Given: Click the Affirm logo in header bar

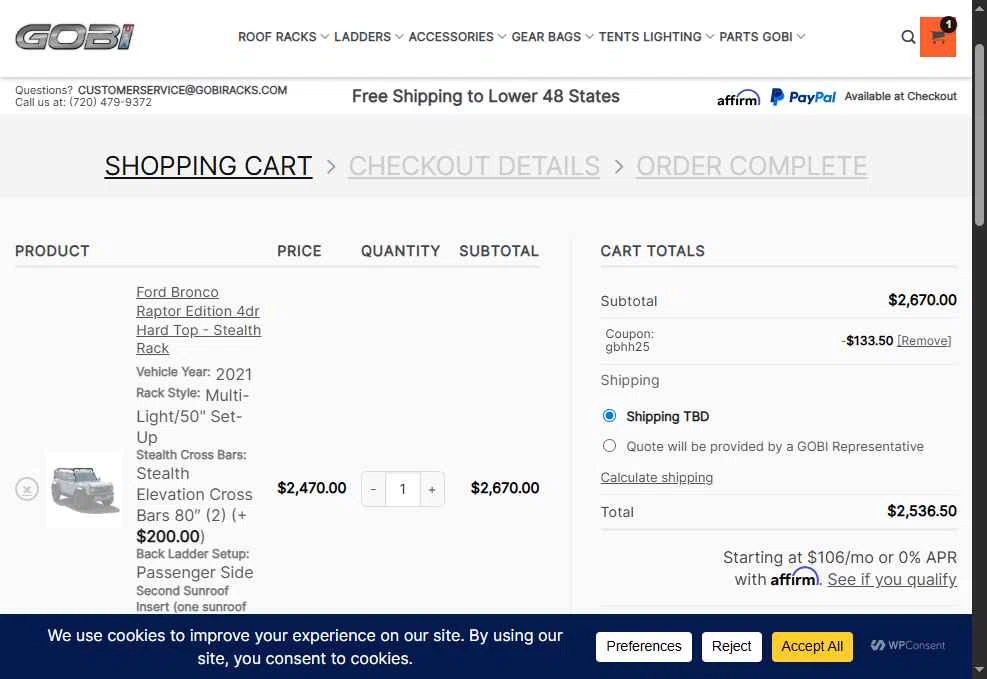Looking at the screenshot, I should (738, 98).
